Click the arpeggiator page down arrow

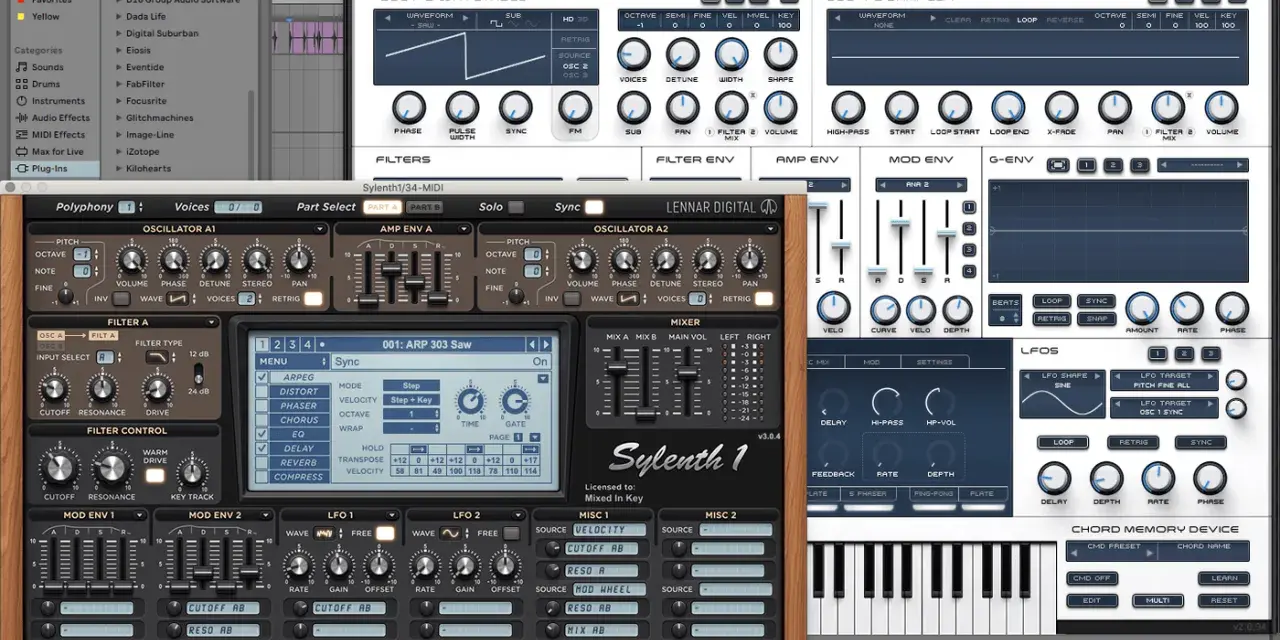[x=535, y=437]
